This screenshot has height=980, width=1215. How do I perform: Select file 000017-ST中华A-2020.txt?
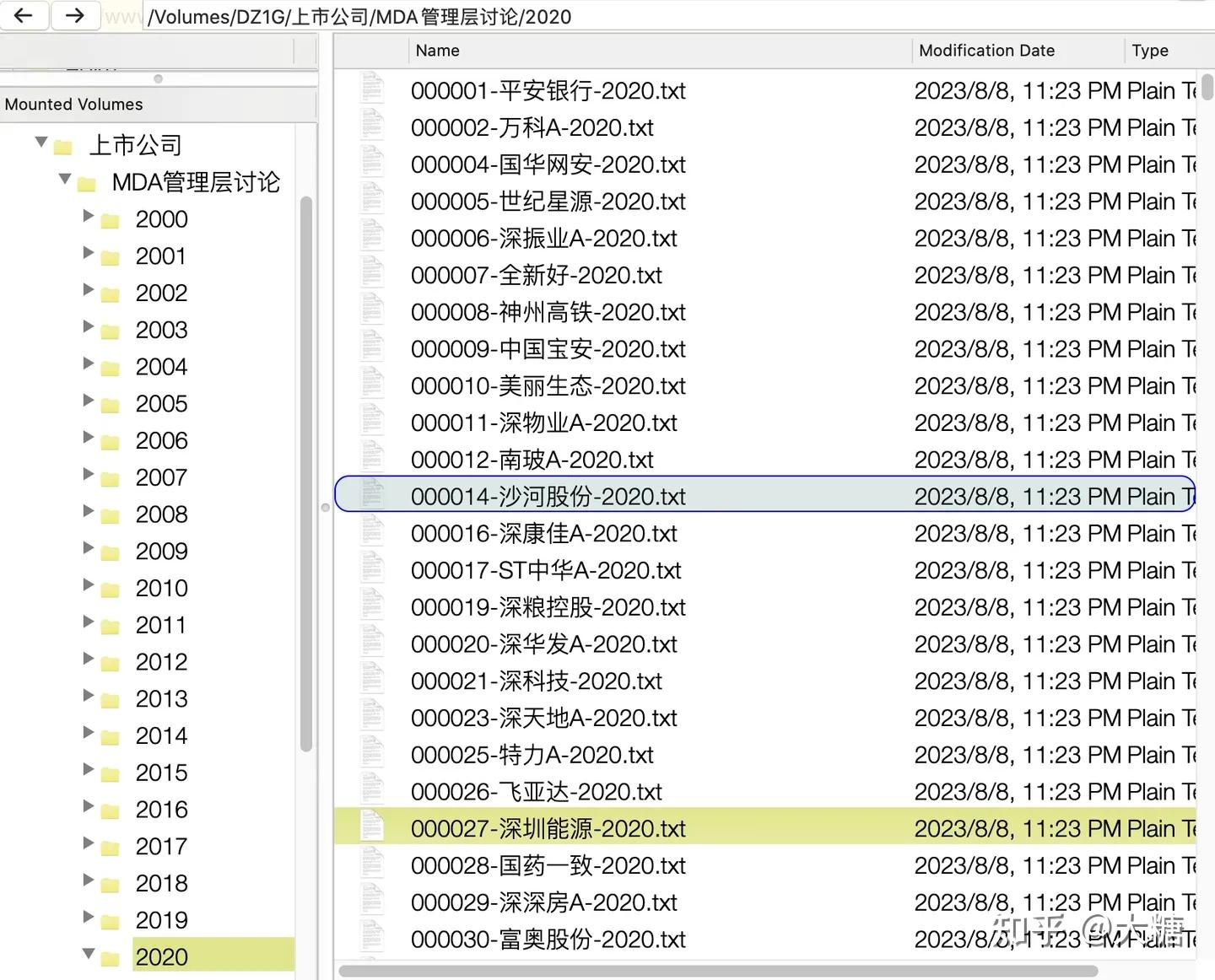(546, 570)
